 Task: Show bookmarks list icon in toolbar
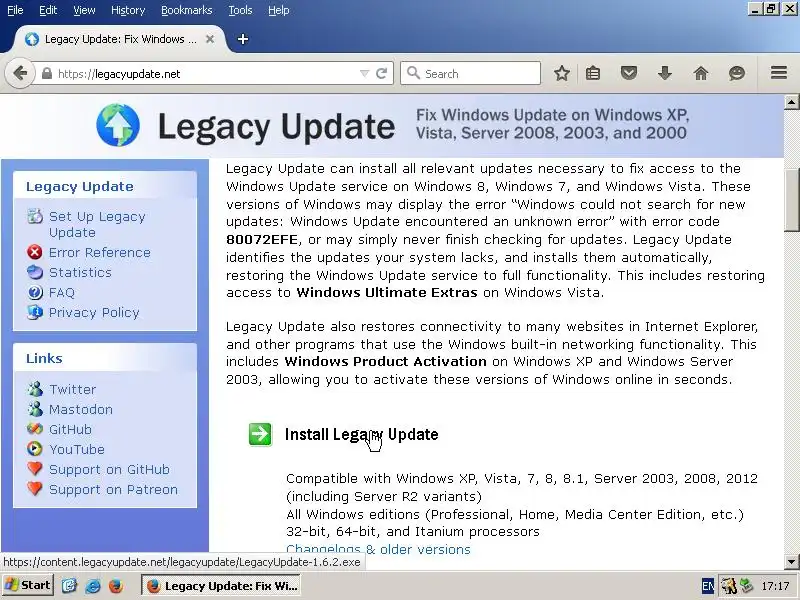coord(593,73)
